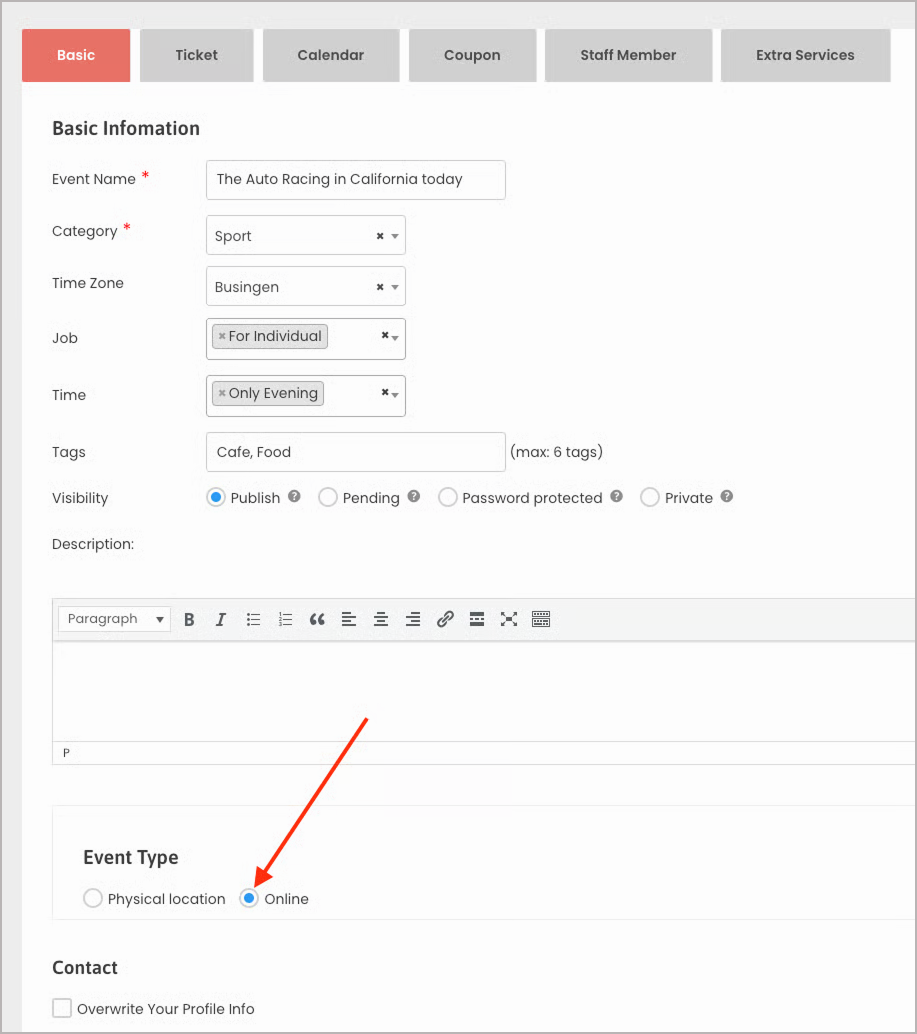Toggle bold formatting in description editor
This screenshot has width=917, height=1034.
tap(189, 620)
